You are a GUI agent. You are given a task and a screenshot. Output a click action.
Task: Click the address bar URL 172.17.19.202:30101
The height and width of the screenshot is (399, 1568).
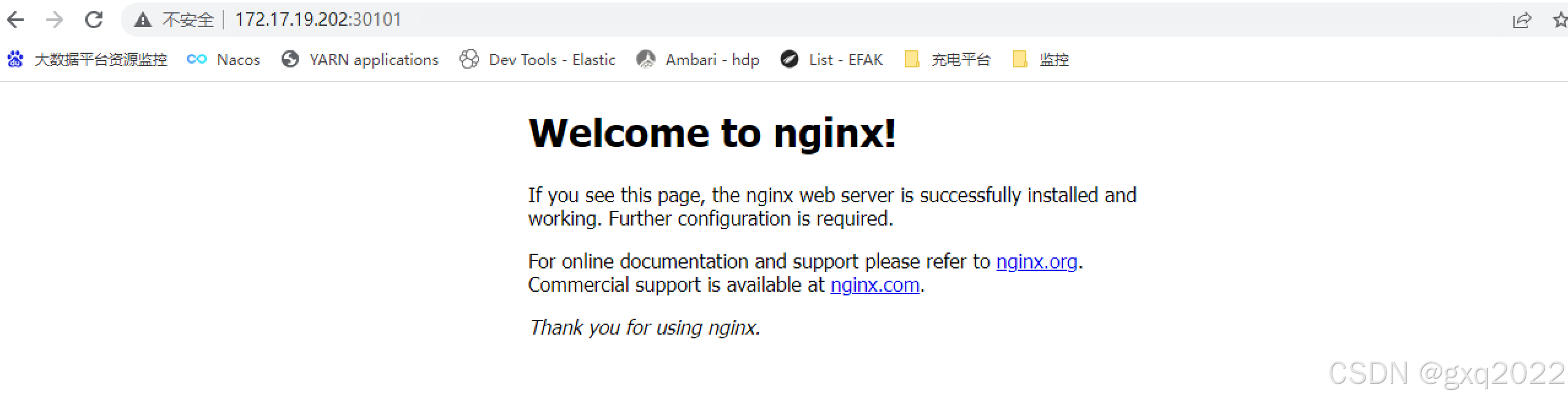[x=318, y=20]
